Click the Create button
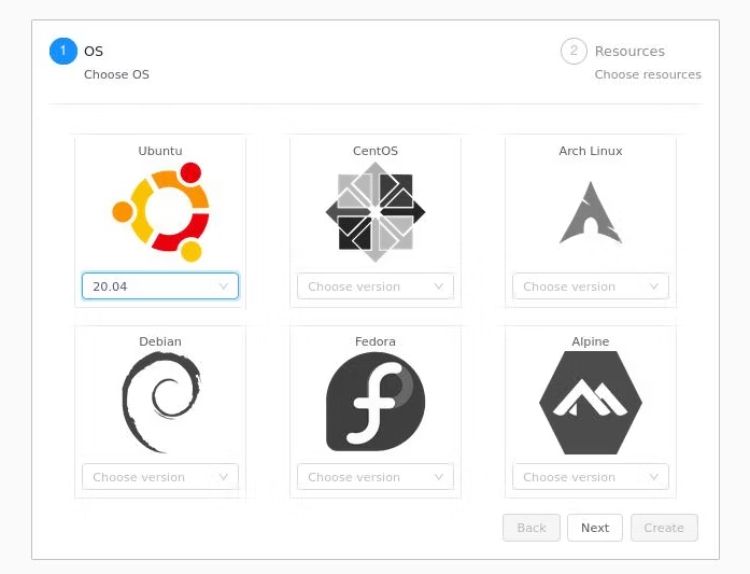The height and width of the screenshot is (574, 750). pos(664,528)
